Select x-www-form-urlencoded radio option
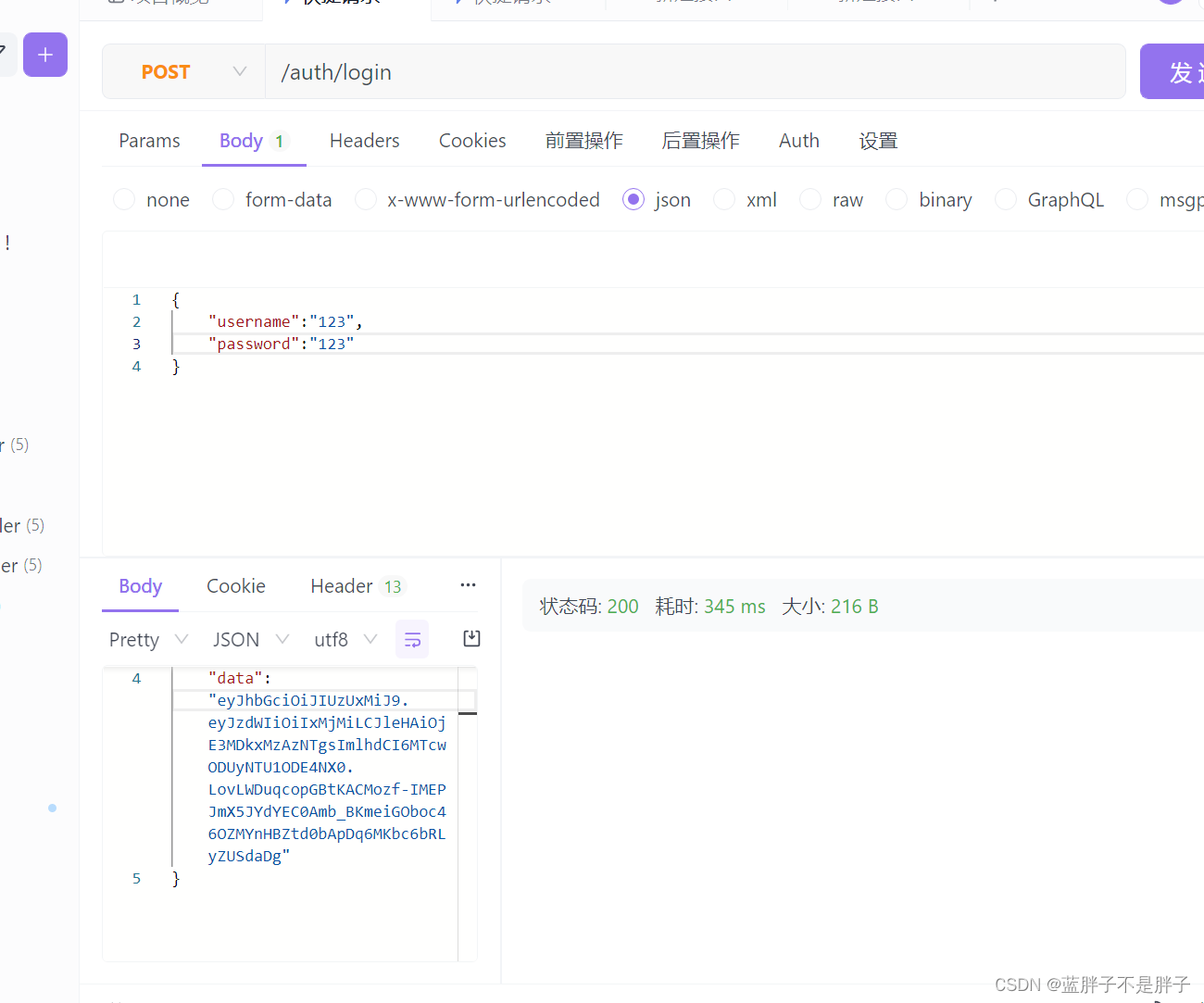 tap(366, 199)
